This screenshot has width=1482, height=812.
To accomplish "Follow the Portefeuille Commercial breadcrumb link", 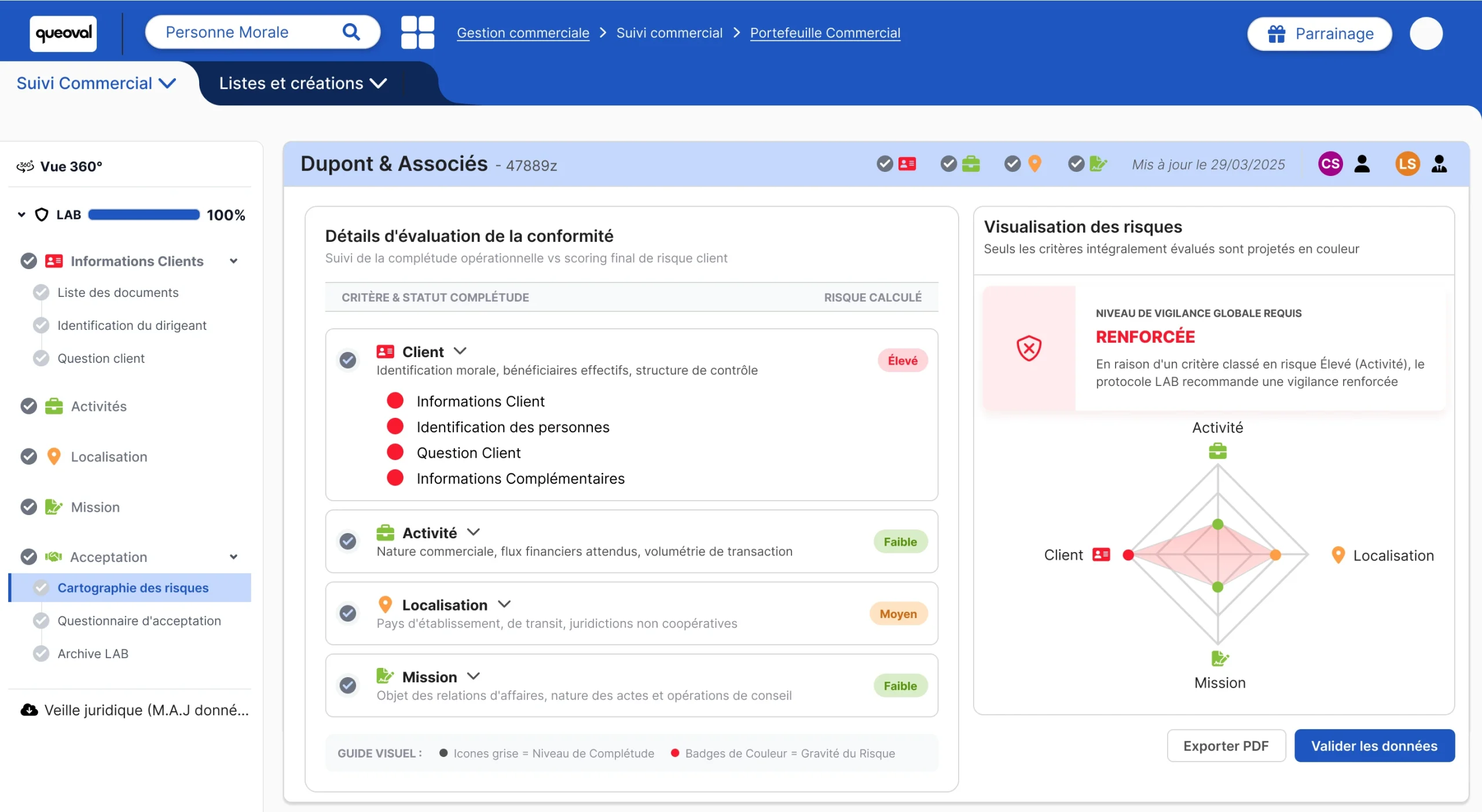I will [x=825, y=33].
